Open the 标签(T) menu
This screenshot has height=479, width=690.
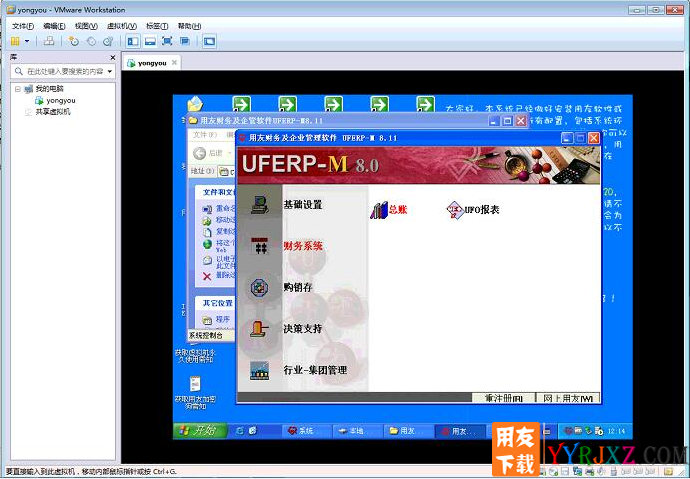tap(157, 26)
